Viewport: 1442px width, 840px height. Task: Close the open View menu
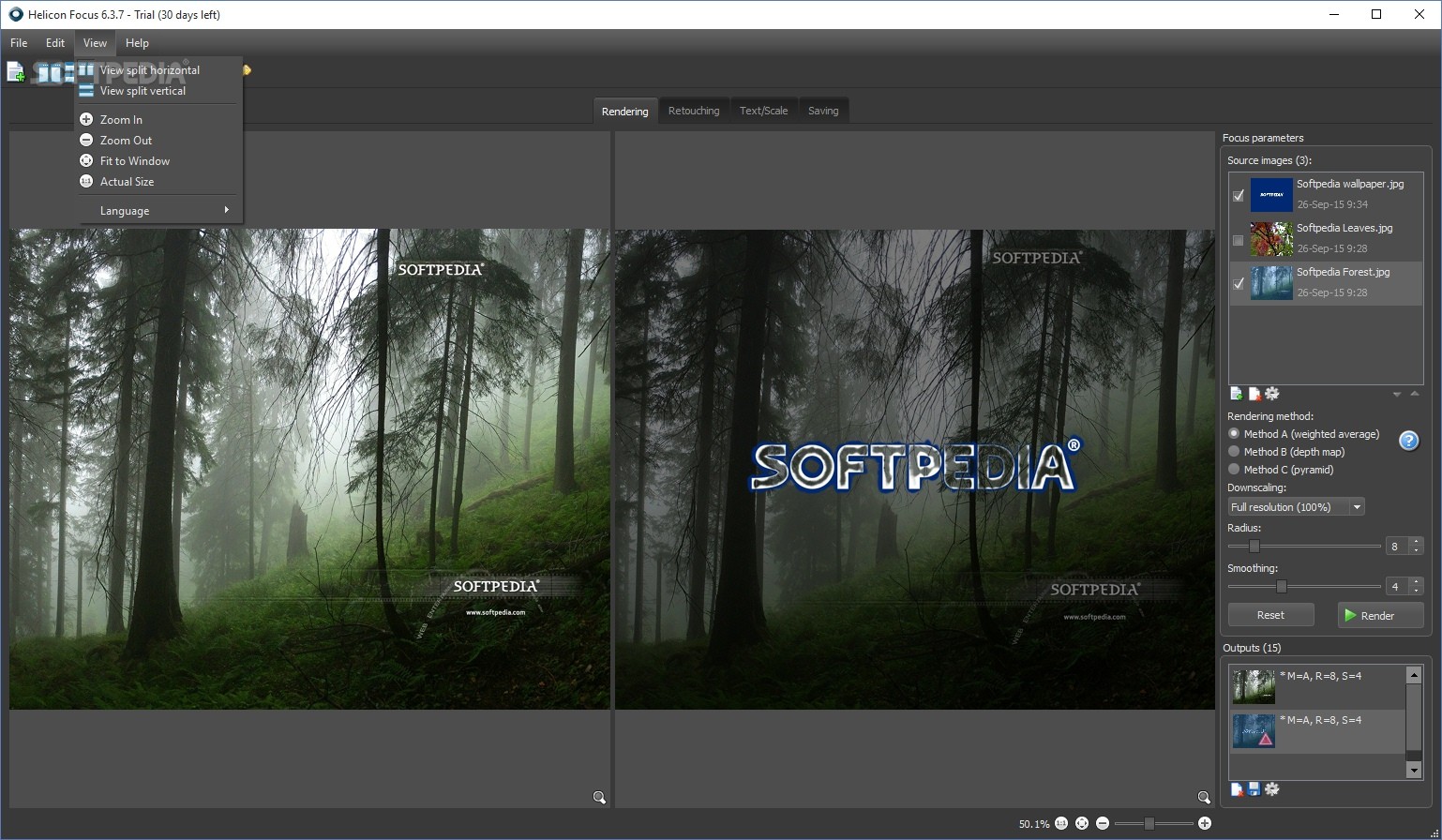95,43
